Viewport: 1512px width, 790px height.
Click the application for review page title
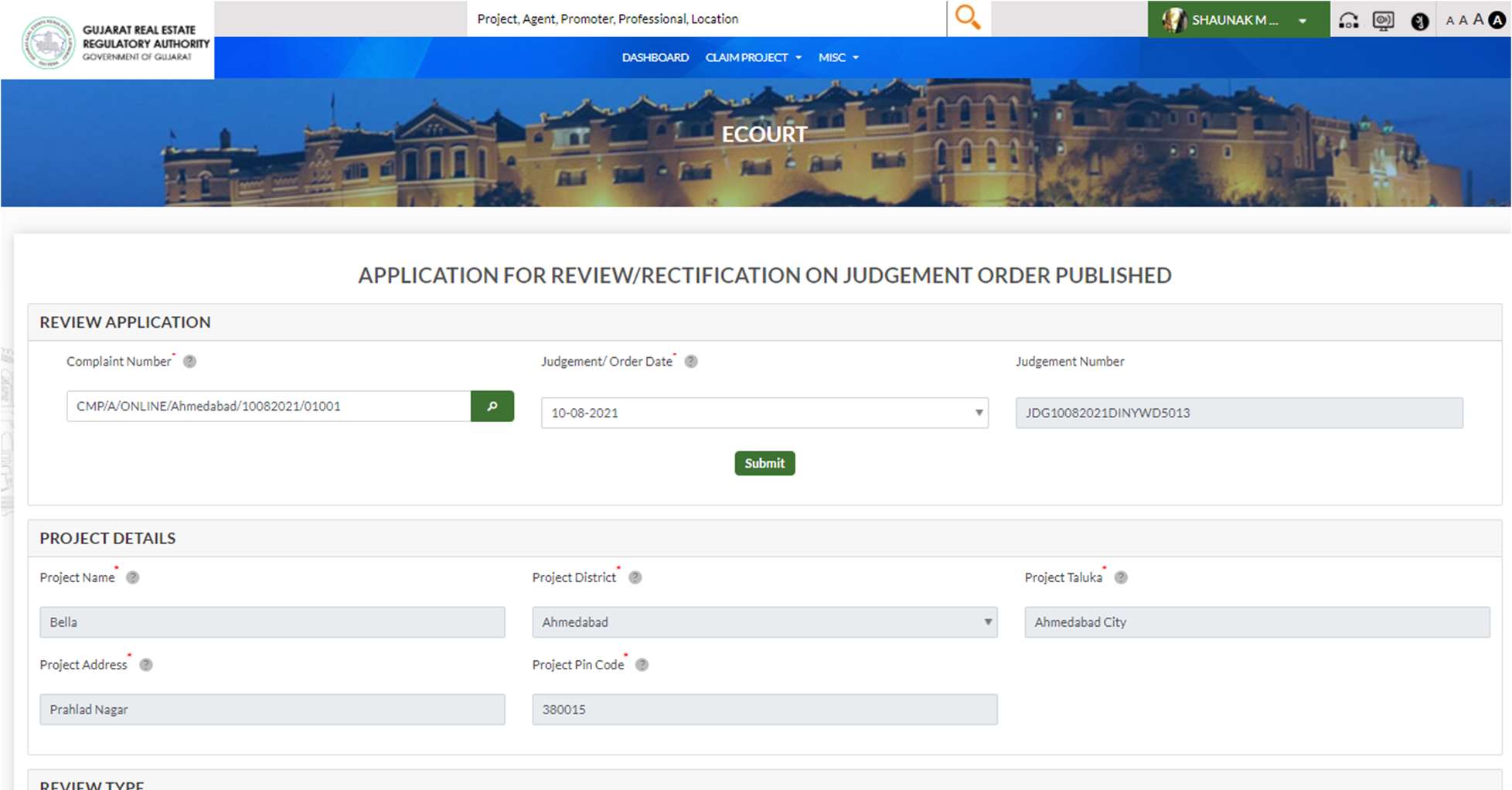point(765,275)
